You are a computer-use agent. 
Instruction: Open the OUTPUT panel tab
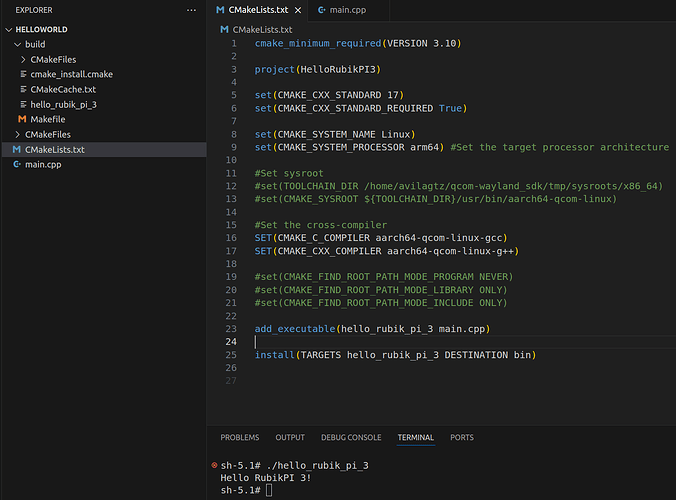pos(290,438)
